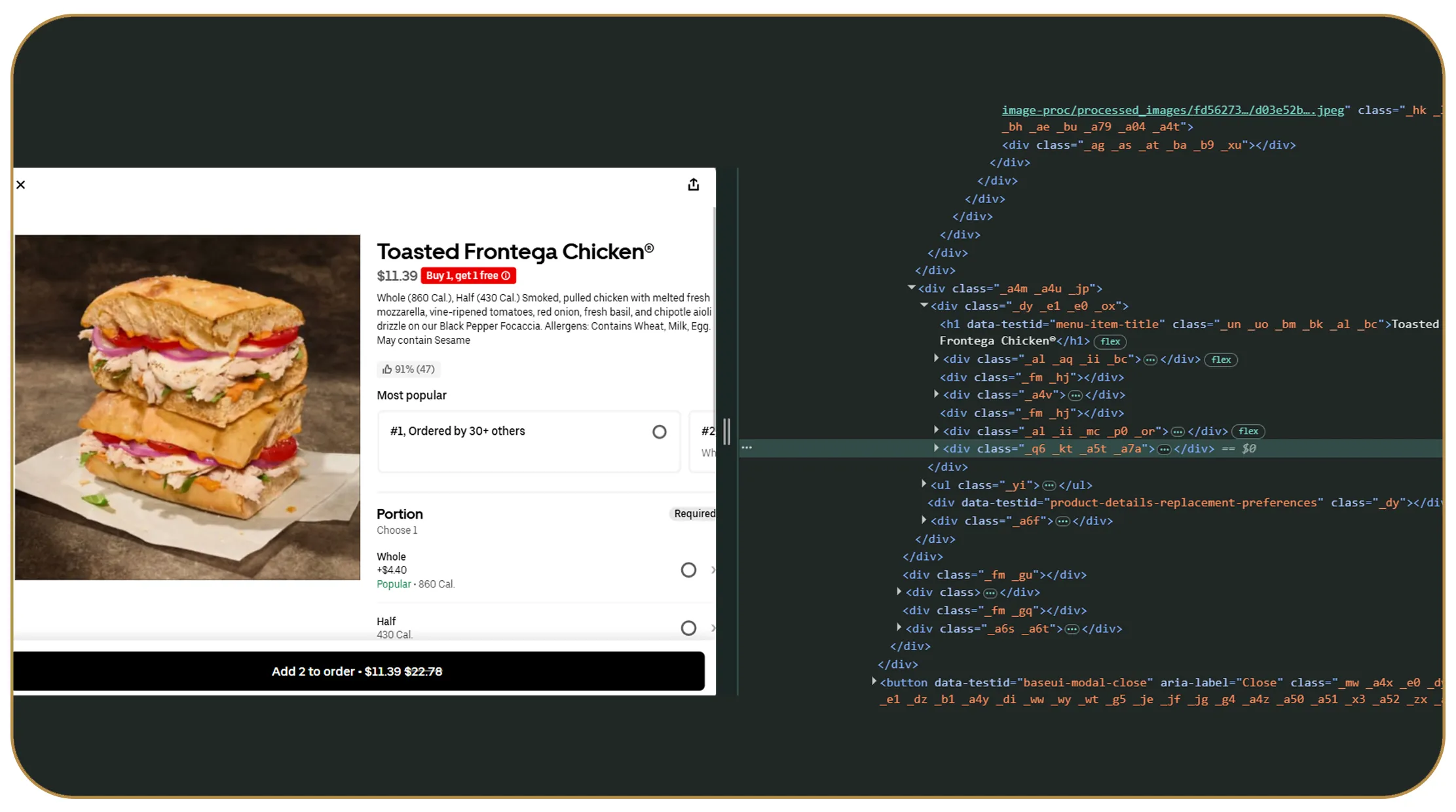This screenshot has width=1456, height=812.
Task: Click the three-dot gutter icon on the selected DOM row
Action: point(747,448)
